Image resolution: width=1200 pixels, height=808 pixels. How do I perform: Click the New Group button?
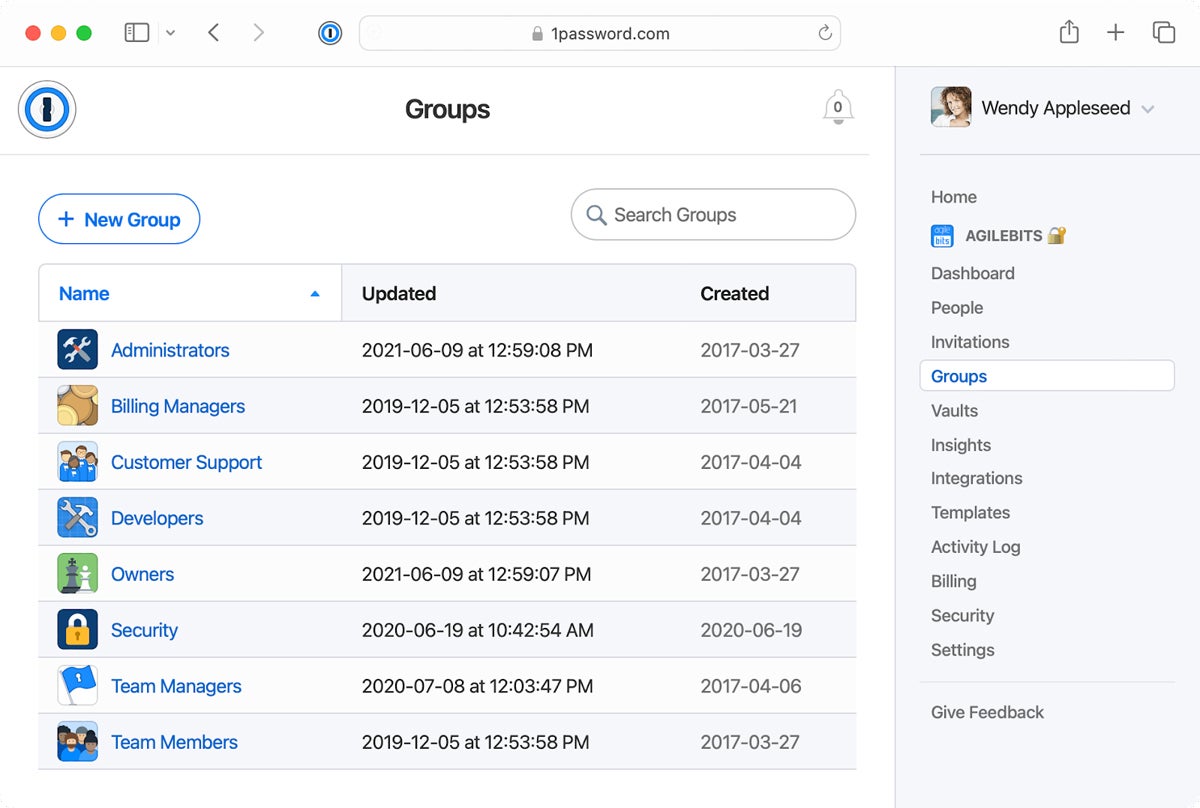[119, 219]
